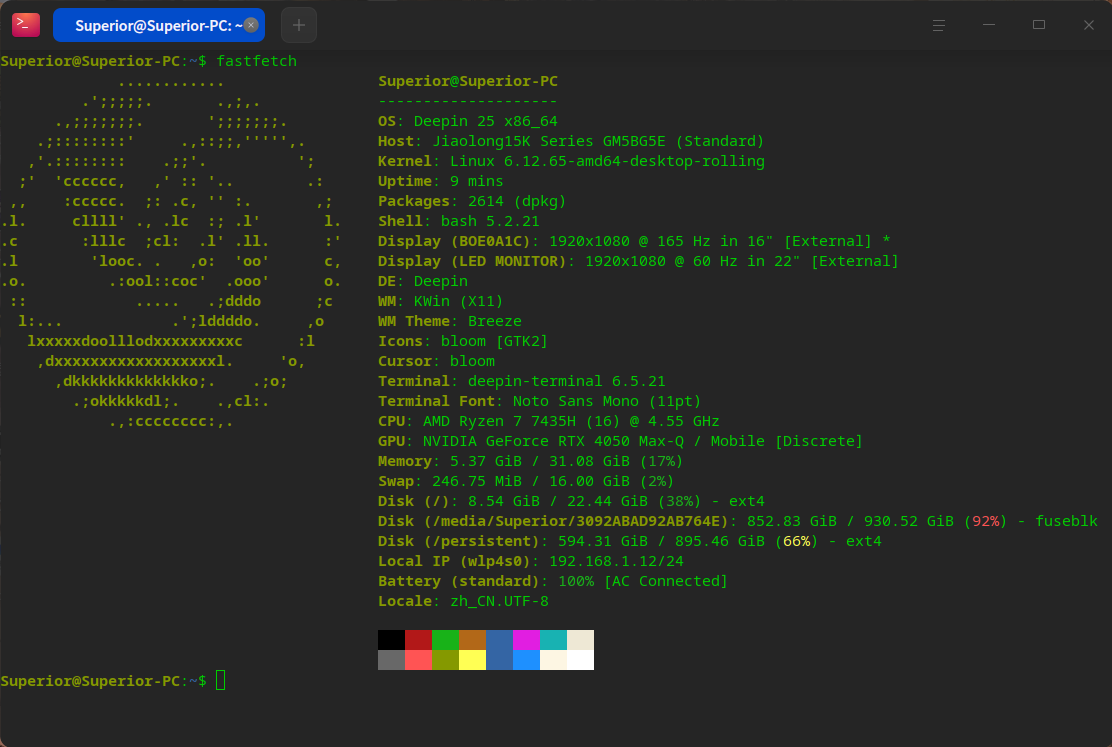1112x747 pixels.
Task: Click the "Superior@Superior-PC" header above the dashed line
Action: point(468,81)
